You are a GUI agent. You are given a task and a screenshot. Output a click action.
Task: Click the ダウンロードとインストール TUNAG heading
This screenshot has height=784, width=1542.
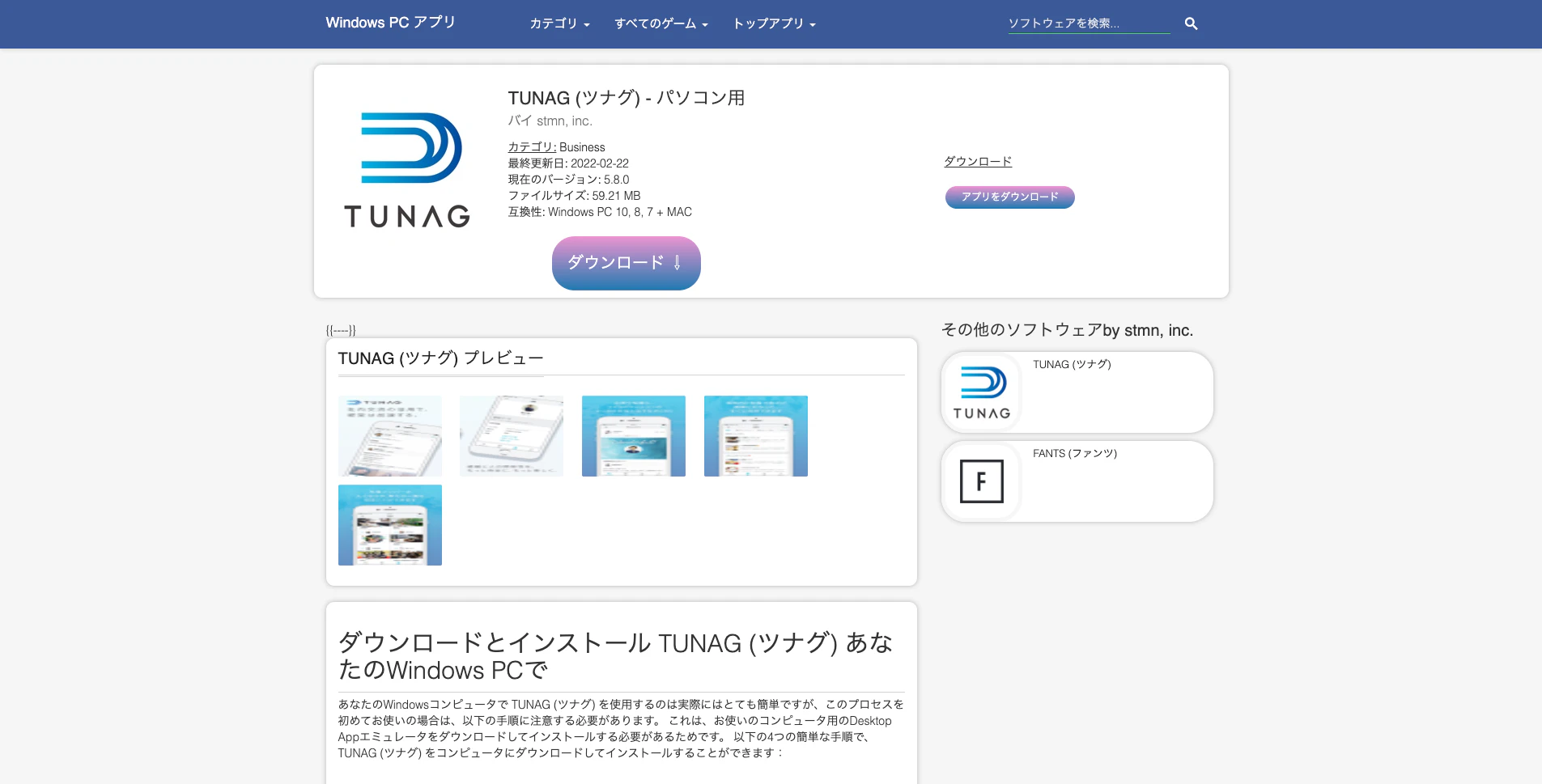pyautogui.click(x=615, y=656)
